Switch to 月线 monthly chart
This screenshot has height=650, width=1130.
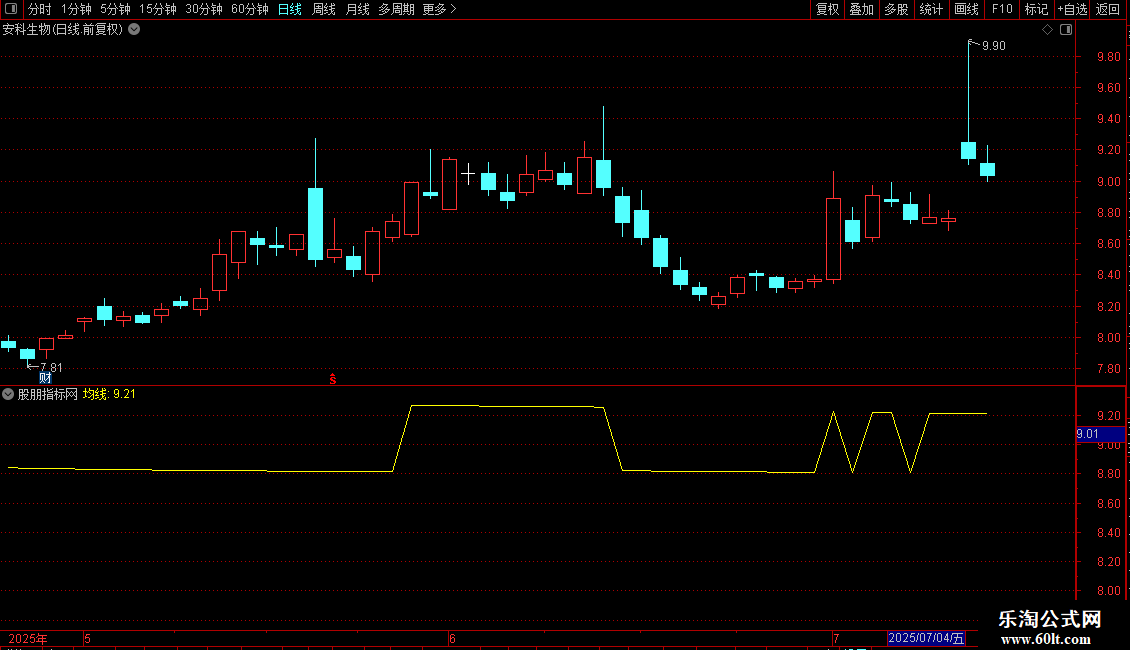(x=357, y=9)
